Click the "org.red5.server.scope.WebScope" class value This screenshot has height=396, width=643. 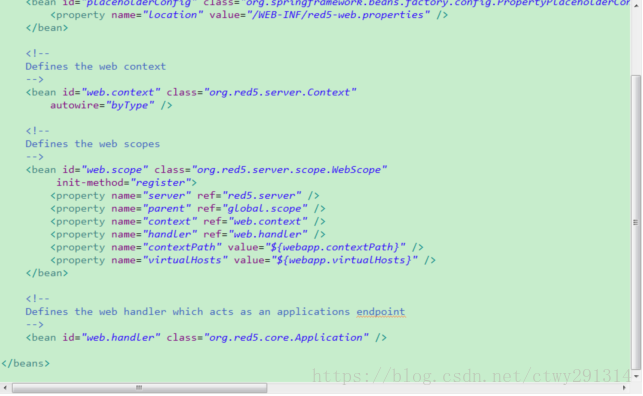[289, 170]
